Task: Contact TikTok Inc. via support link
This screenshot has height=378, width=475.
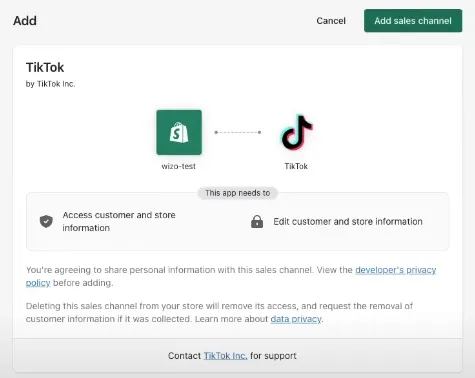Action: click(x=225, y=356)
